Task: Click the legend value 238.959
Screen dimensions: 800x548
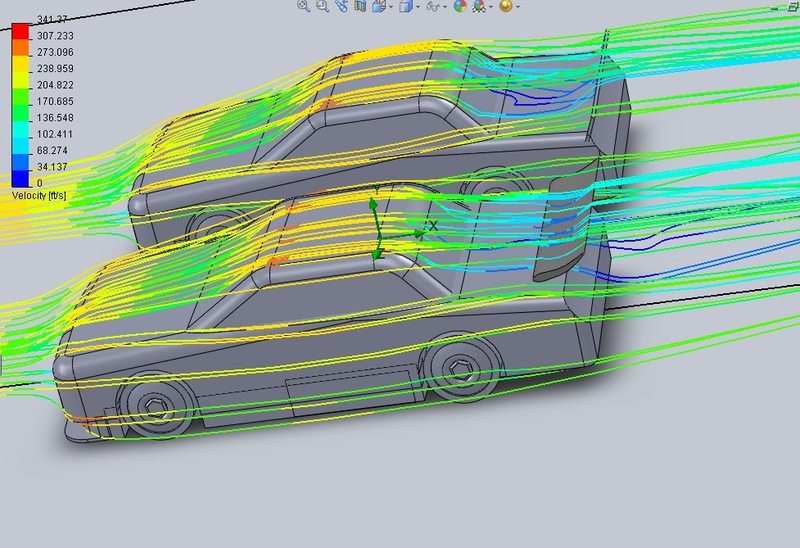Action: (55, 68)
